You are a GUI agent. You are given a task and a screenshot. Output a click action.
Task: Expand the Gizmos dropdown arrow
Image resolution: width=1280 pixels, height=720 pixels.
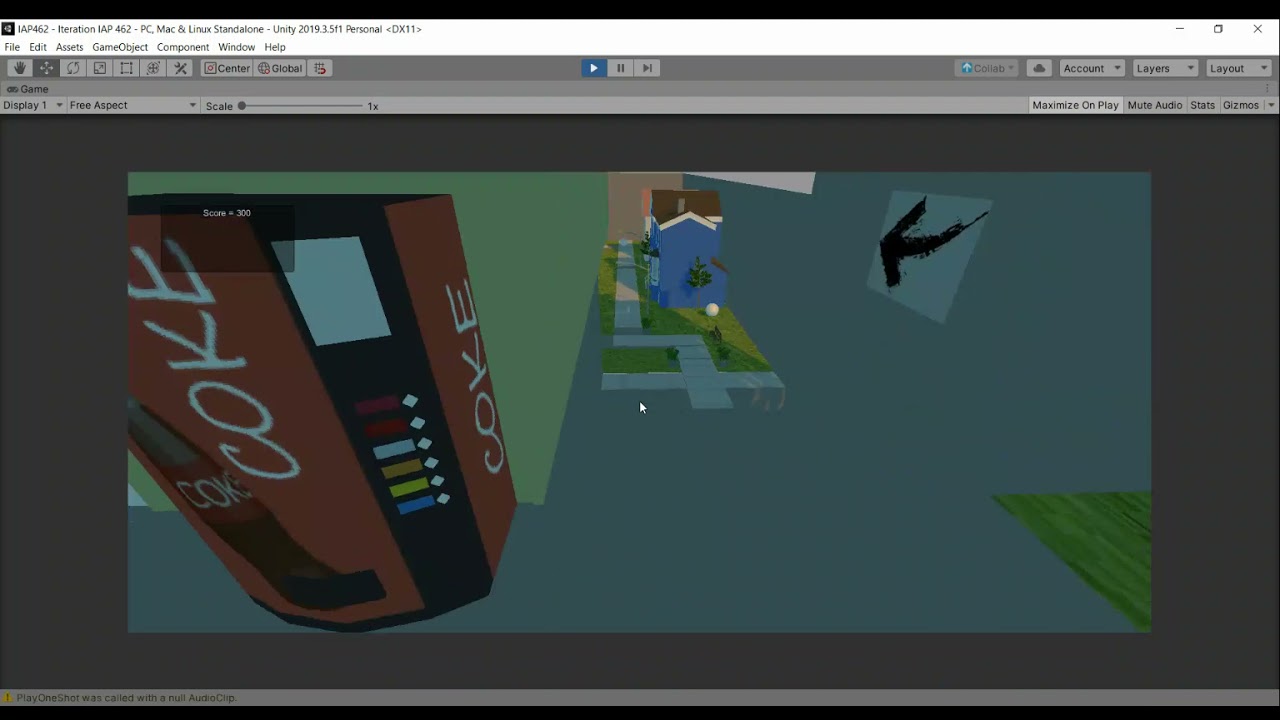pyautogui.click(x=1271, y=105)
